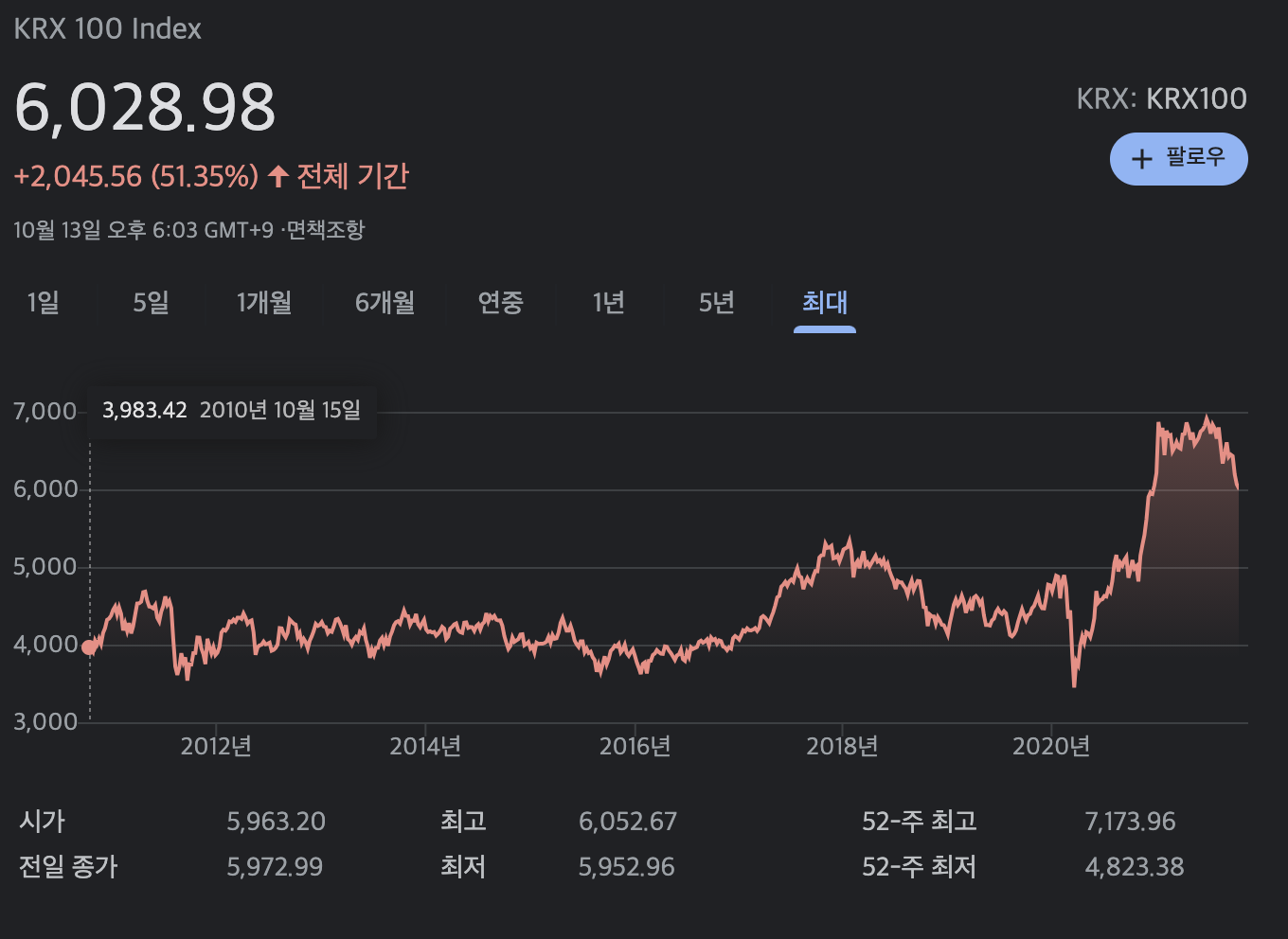Click the 시가 opening price value 5,963.20
The image size is (1288, 939).
276,822
